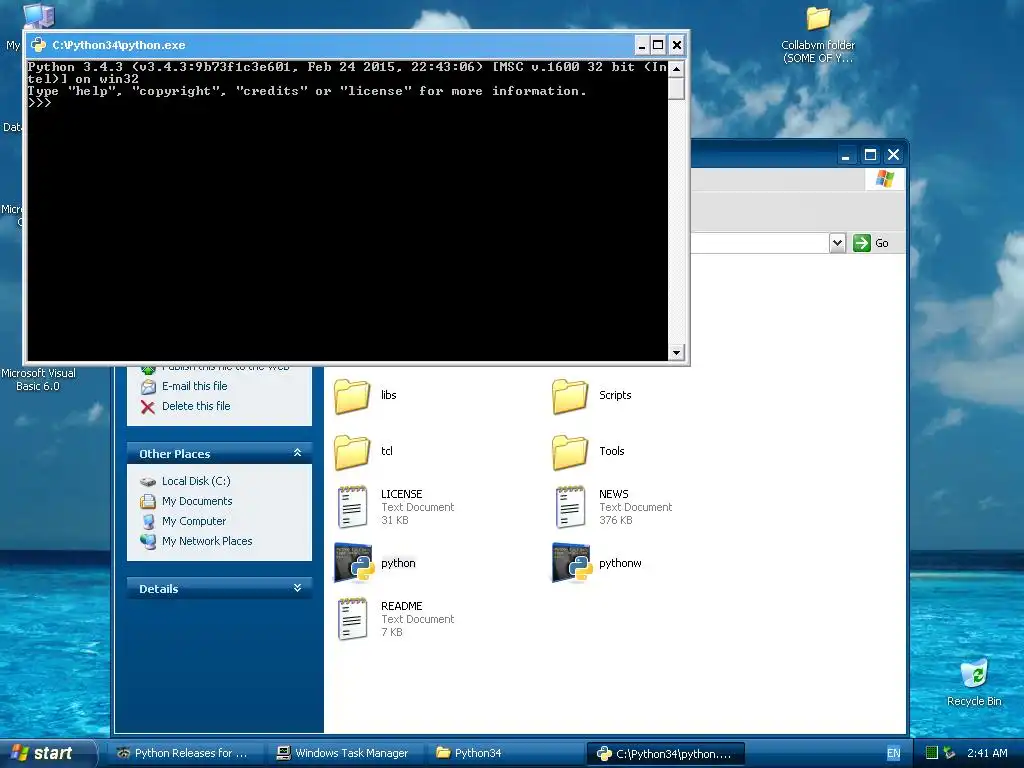The height and width of the screenshot is (768, 1024).
Task: Click the console vertical scrollbar thumb
Action: [x=676, y=88]
